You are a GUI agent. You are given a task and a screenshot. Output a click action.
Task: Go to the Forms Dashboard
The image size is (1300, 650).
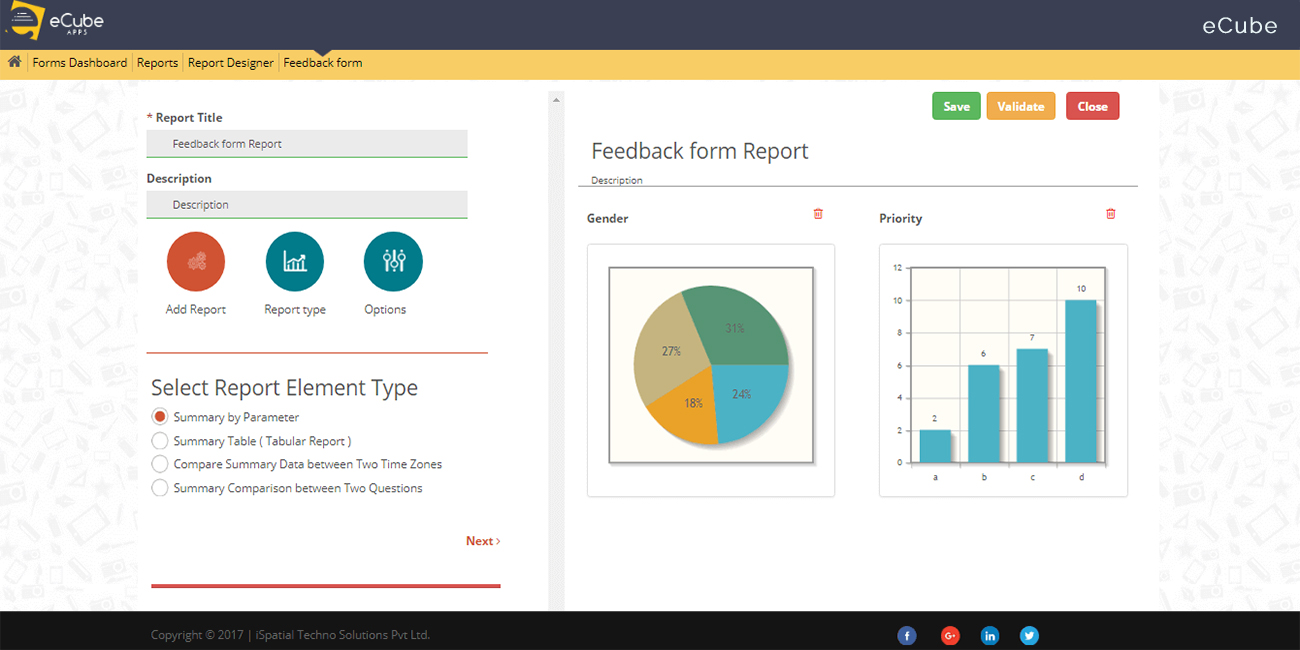coord(80,62)
